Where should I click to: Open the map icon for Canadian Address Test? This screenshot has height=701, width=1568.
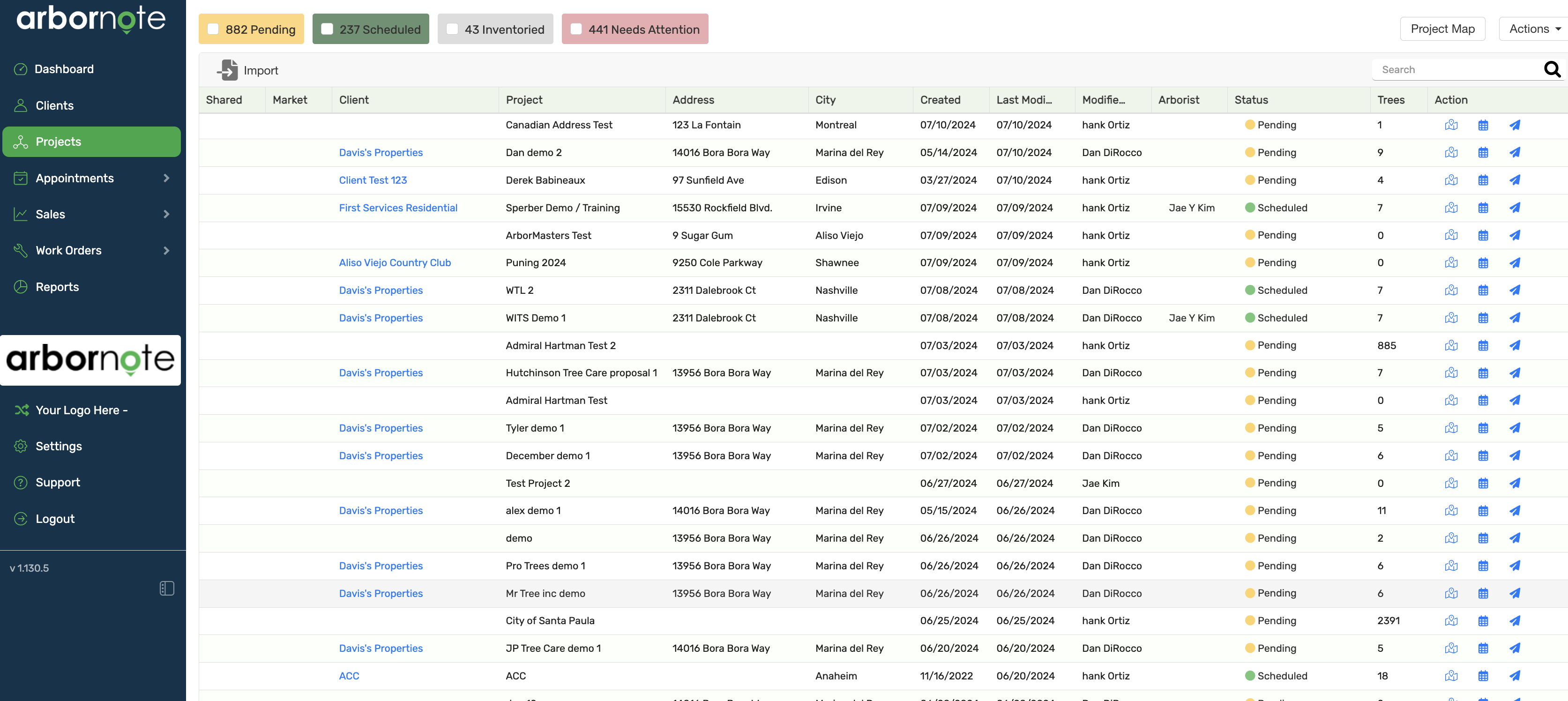[x=1452, y=125]
